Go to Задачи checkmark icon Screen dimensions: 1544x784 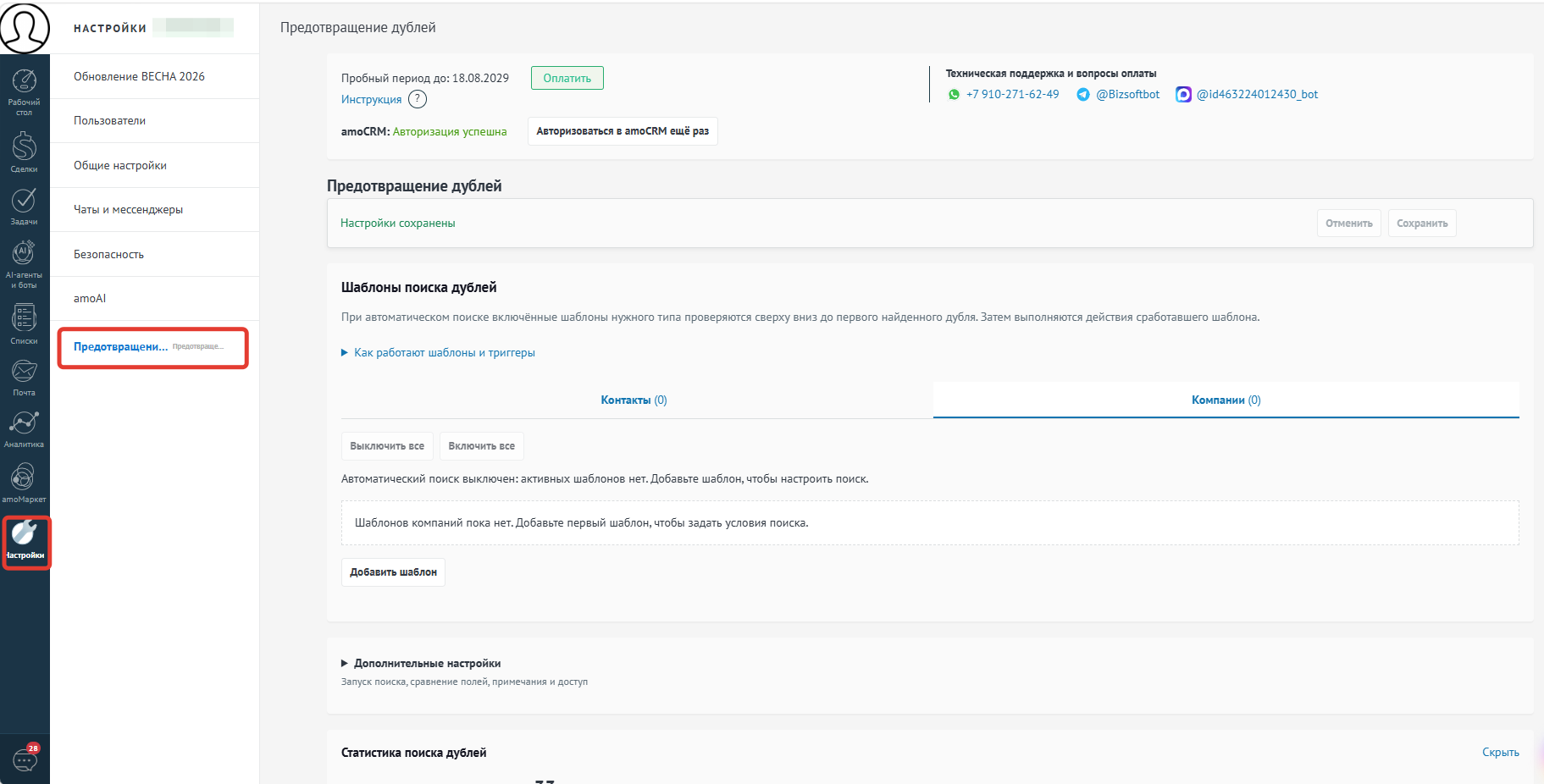[24, 206]
